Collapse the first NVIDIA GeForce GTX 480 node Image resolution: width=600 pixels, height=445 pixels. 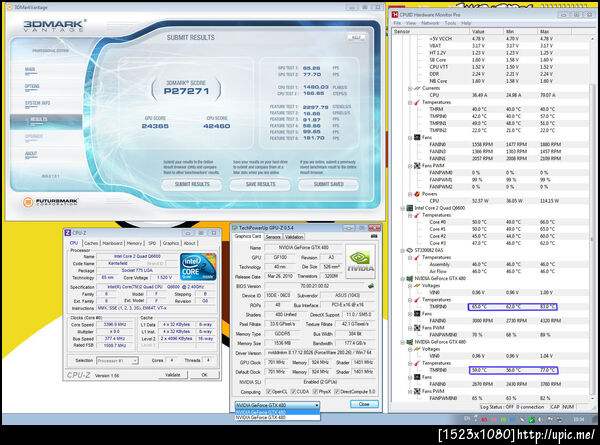pyautogui.click(x=403, y=279)
